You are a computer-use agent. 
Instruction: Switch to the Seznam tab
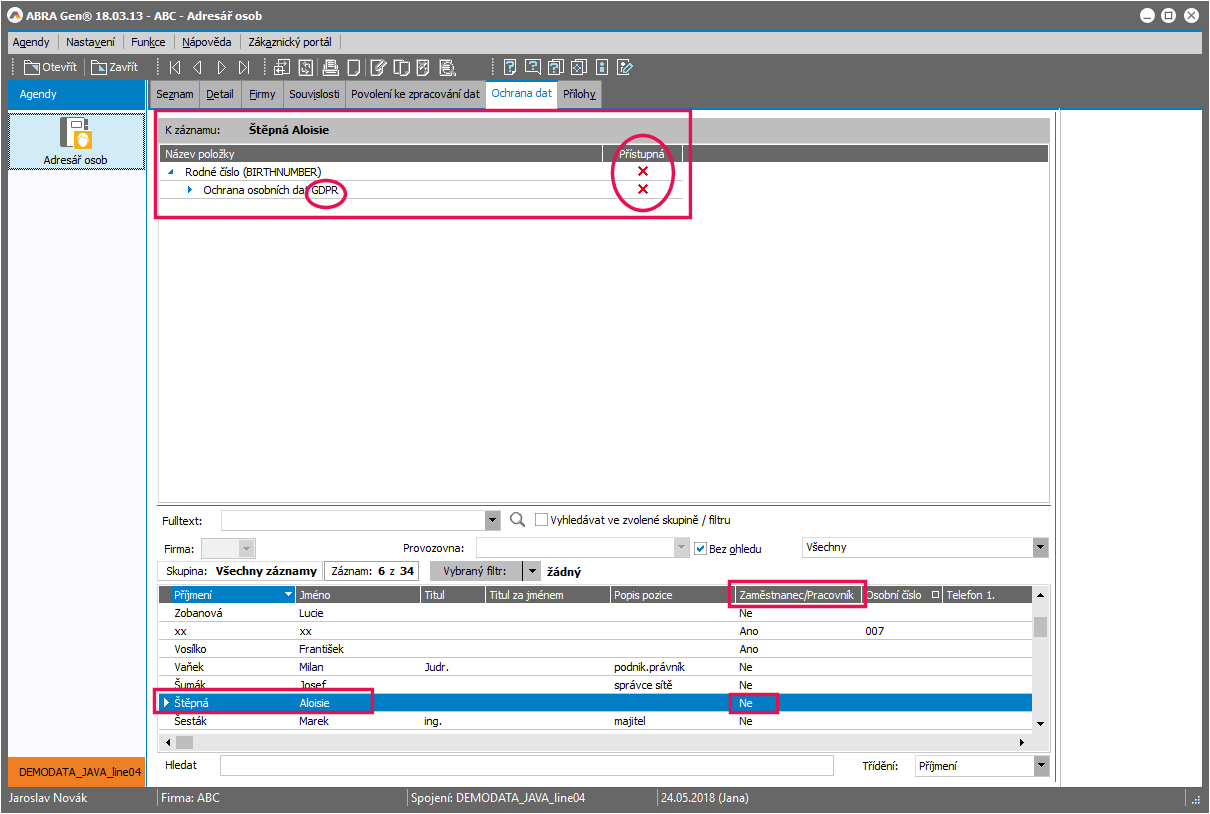[x=175, y=94]
